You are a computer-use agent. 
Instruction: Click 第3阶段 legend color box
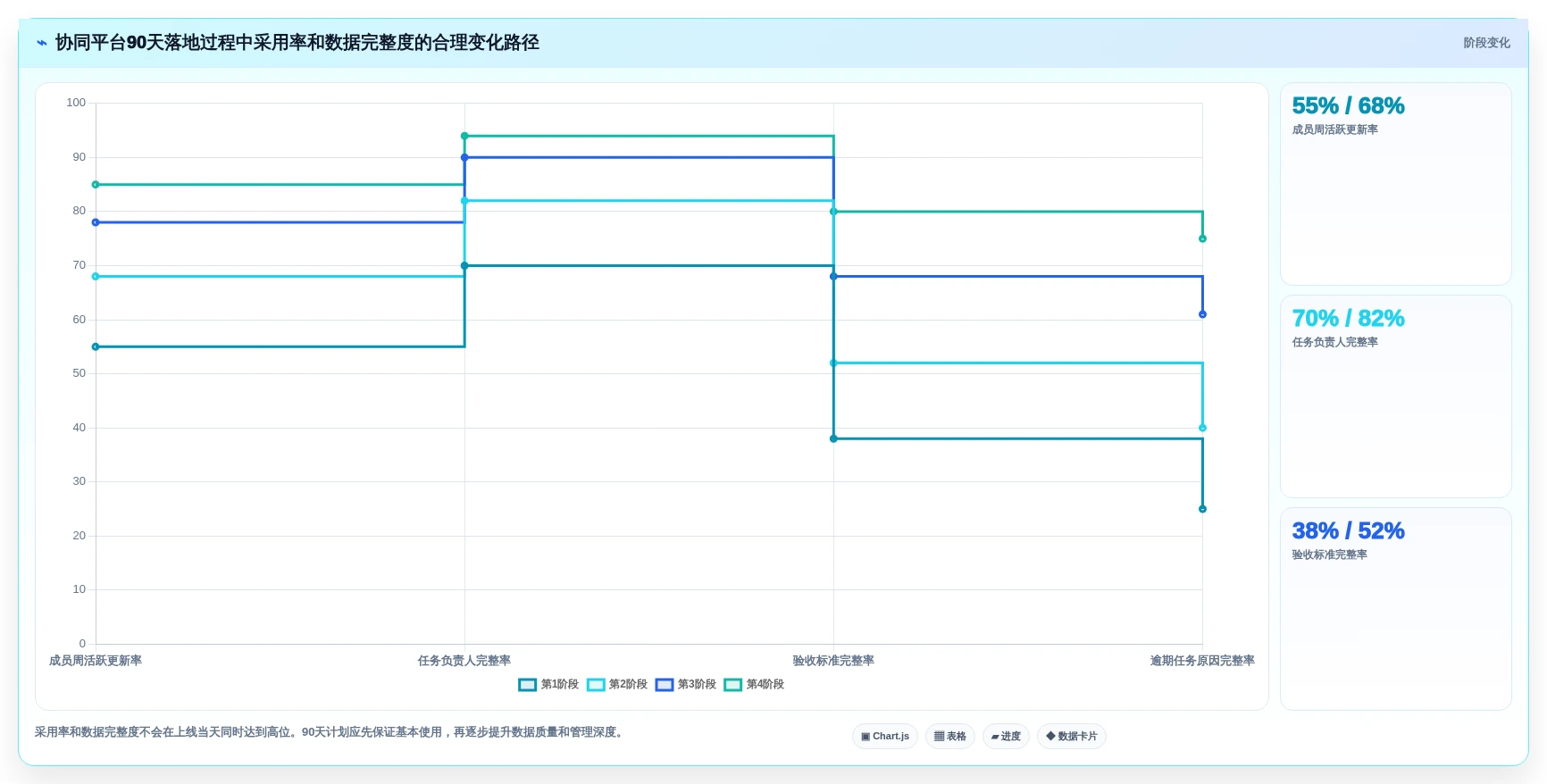pos(665,685)
